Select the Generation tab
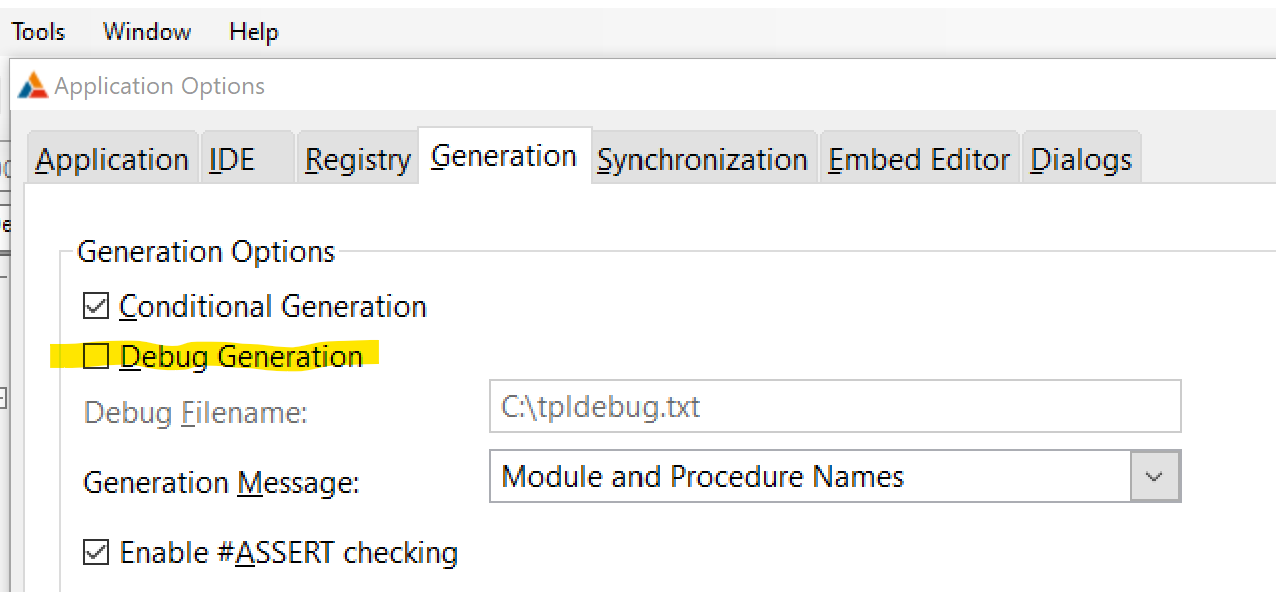 coord(504,157)
